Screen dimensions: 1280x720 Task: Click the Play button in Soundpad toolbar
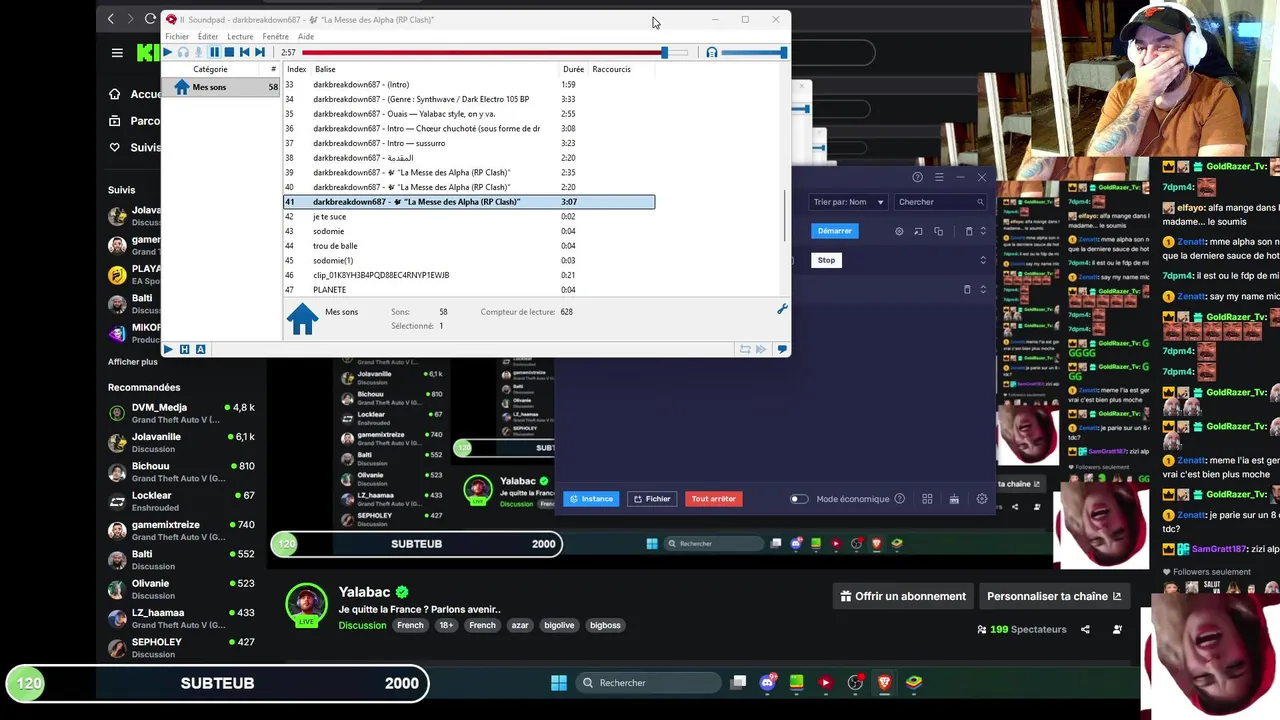point(168,52)
